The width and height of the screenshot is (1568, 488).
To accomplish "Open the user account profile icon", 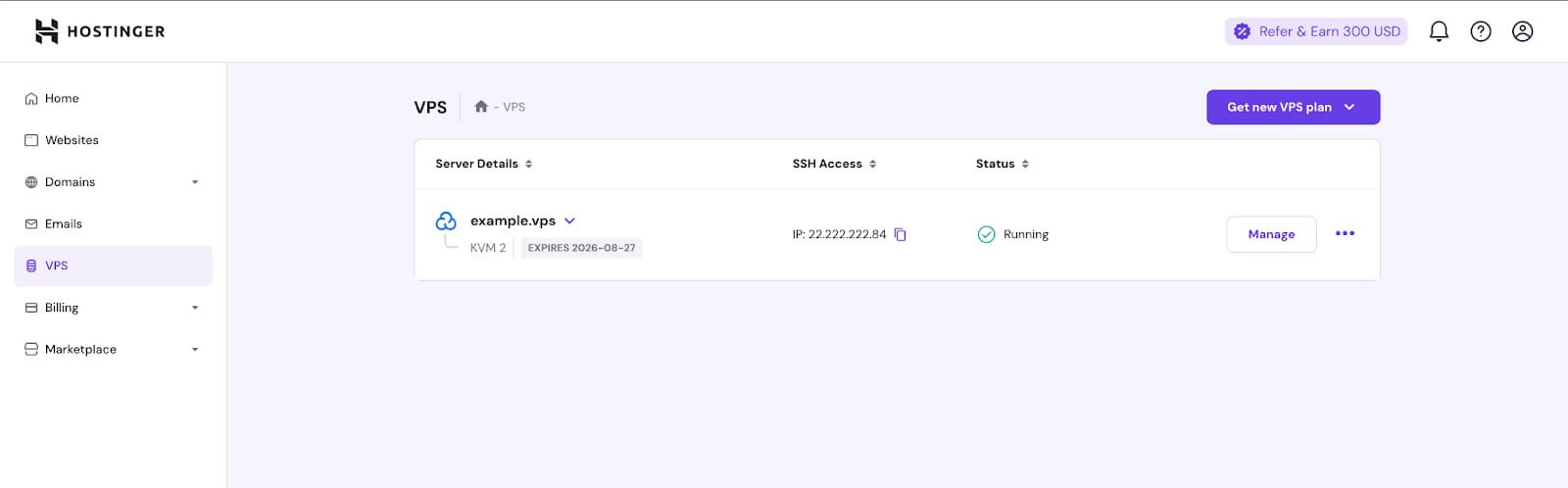I will (x=1522, y=31).
